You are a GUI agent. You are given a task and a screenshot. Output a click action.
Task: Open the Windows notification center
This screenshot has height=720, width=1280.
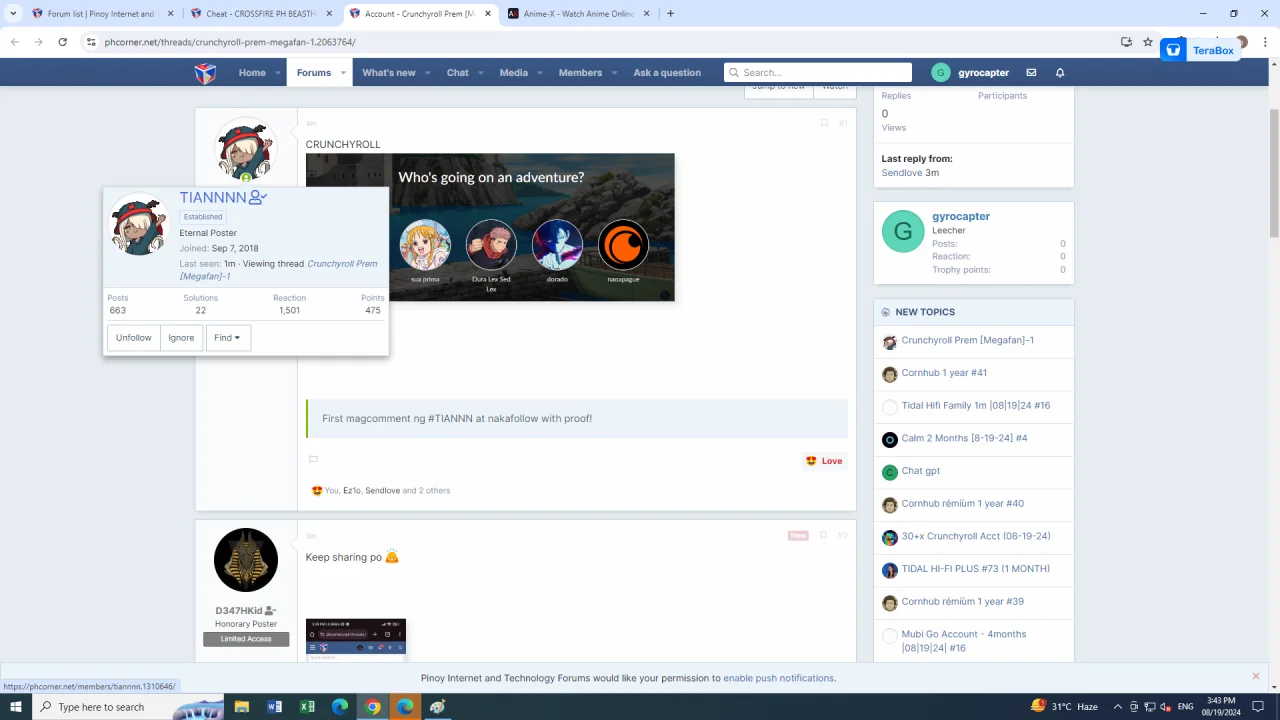pyautogui.click(x=1257, y=707)
